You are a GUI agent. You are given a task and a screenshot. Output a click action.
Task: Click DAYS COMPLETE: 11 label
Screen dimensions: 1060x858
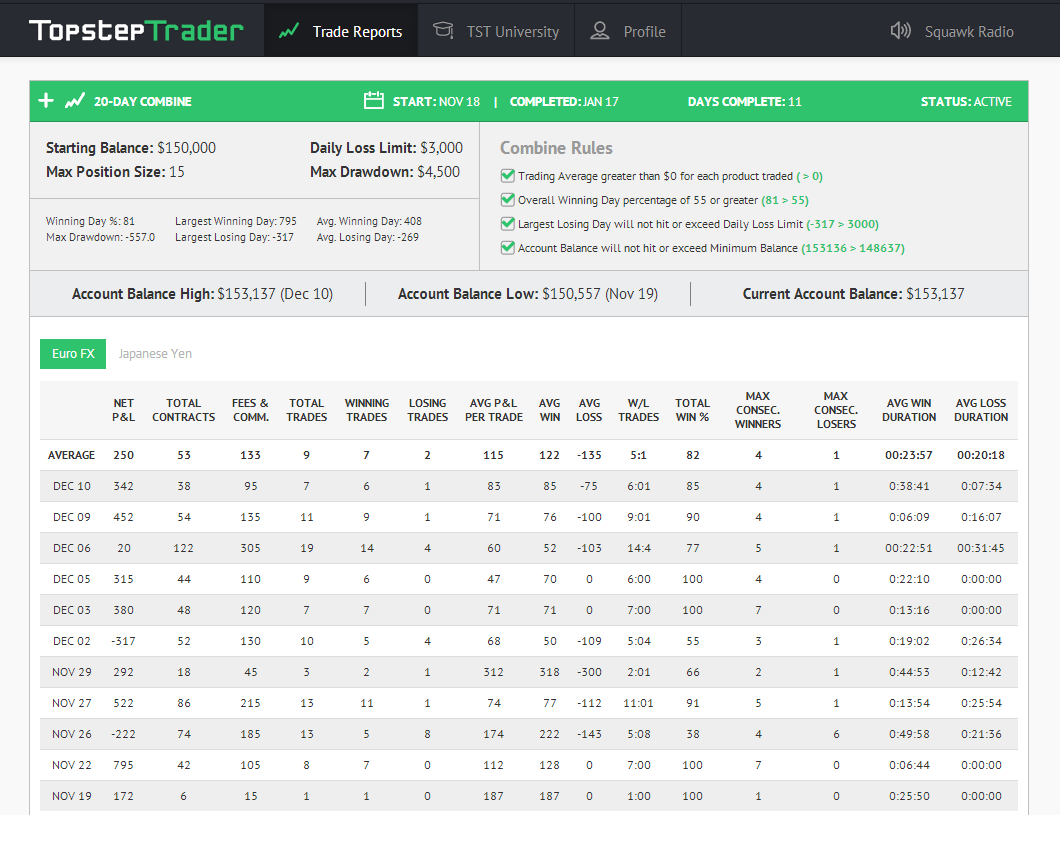click(744, 101)
